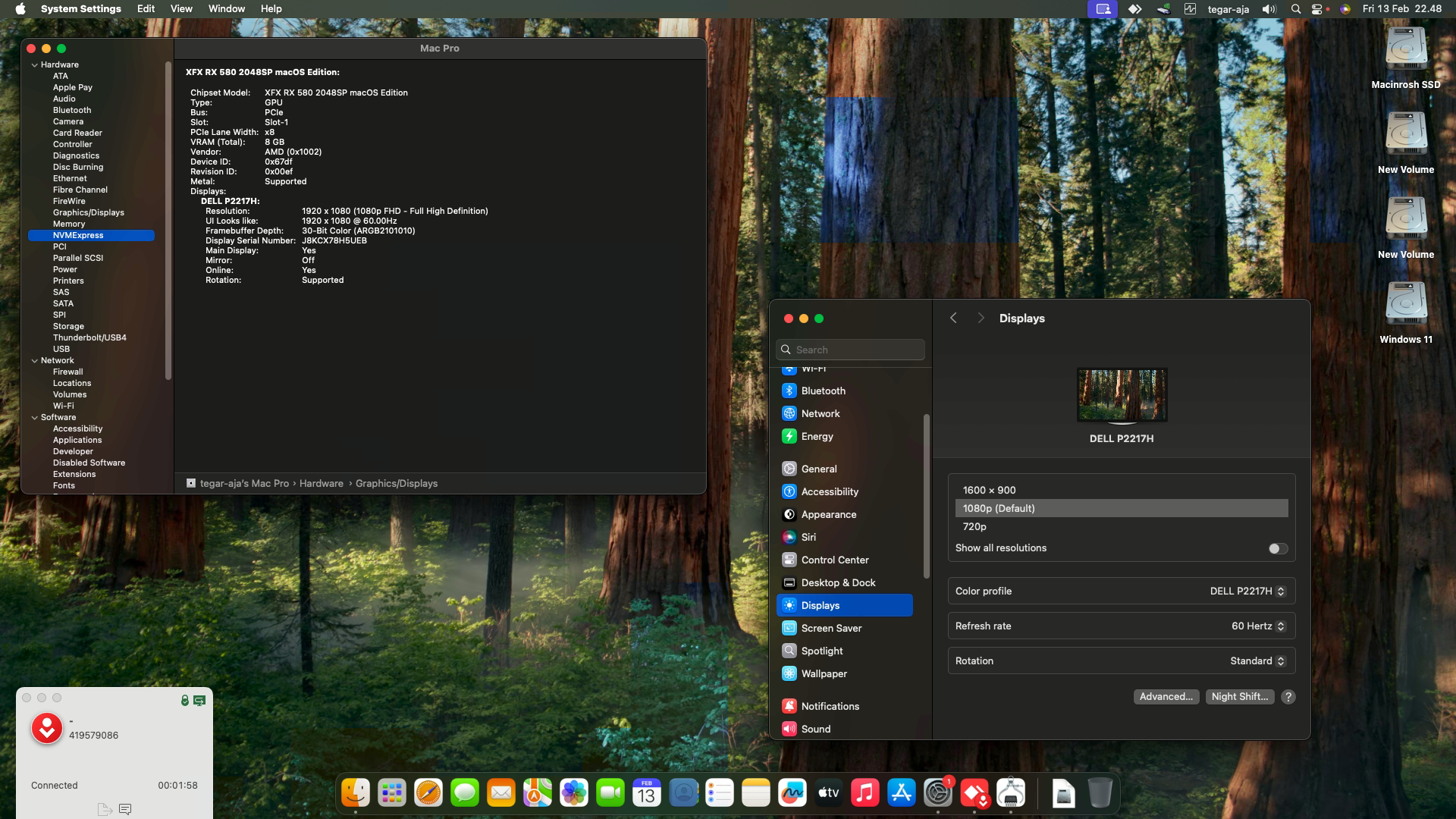Open Reminders from the Dock

[720, 793]
